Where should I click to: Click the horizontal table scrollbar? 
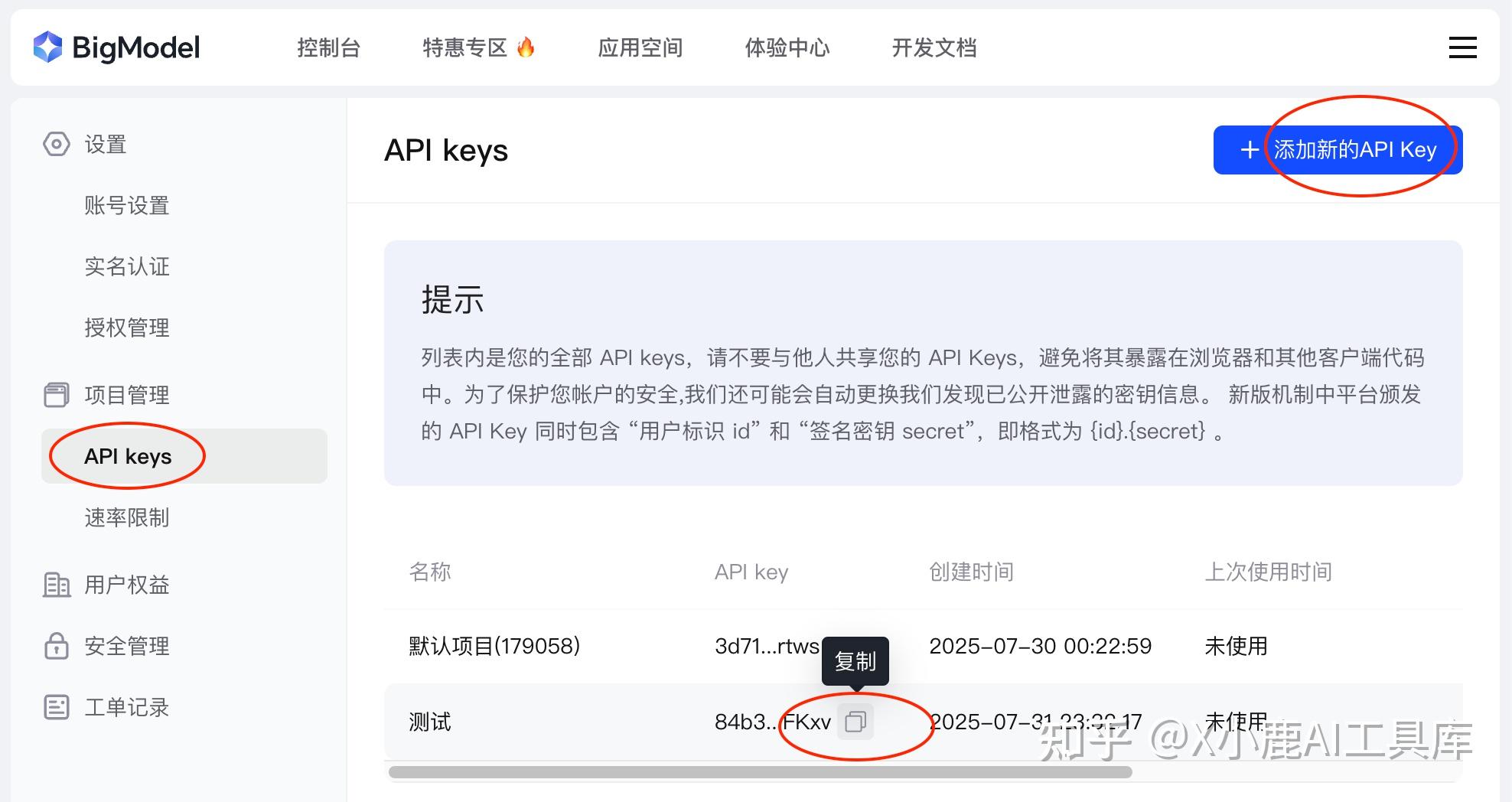click(761, 772)
